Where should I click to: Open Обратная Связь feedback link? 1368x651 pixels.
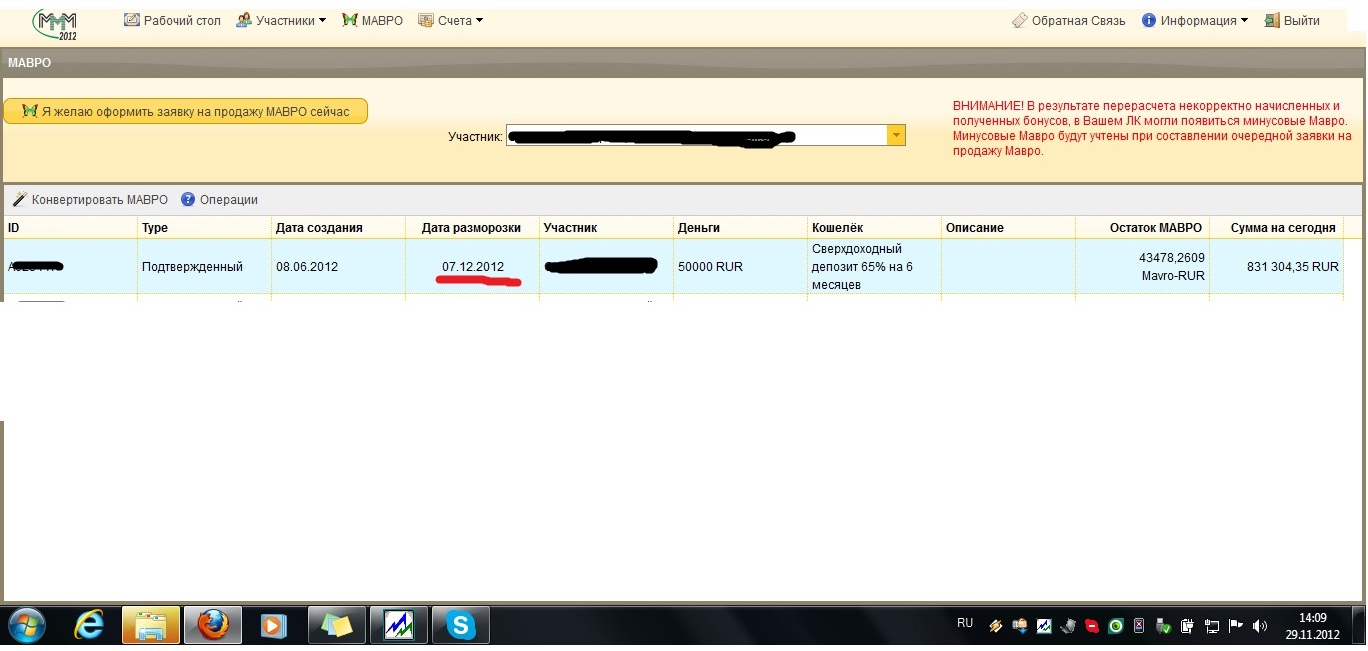click(1068, 20)
